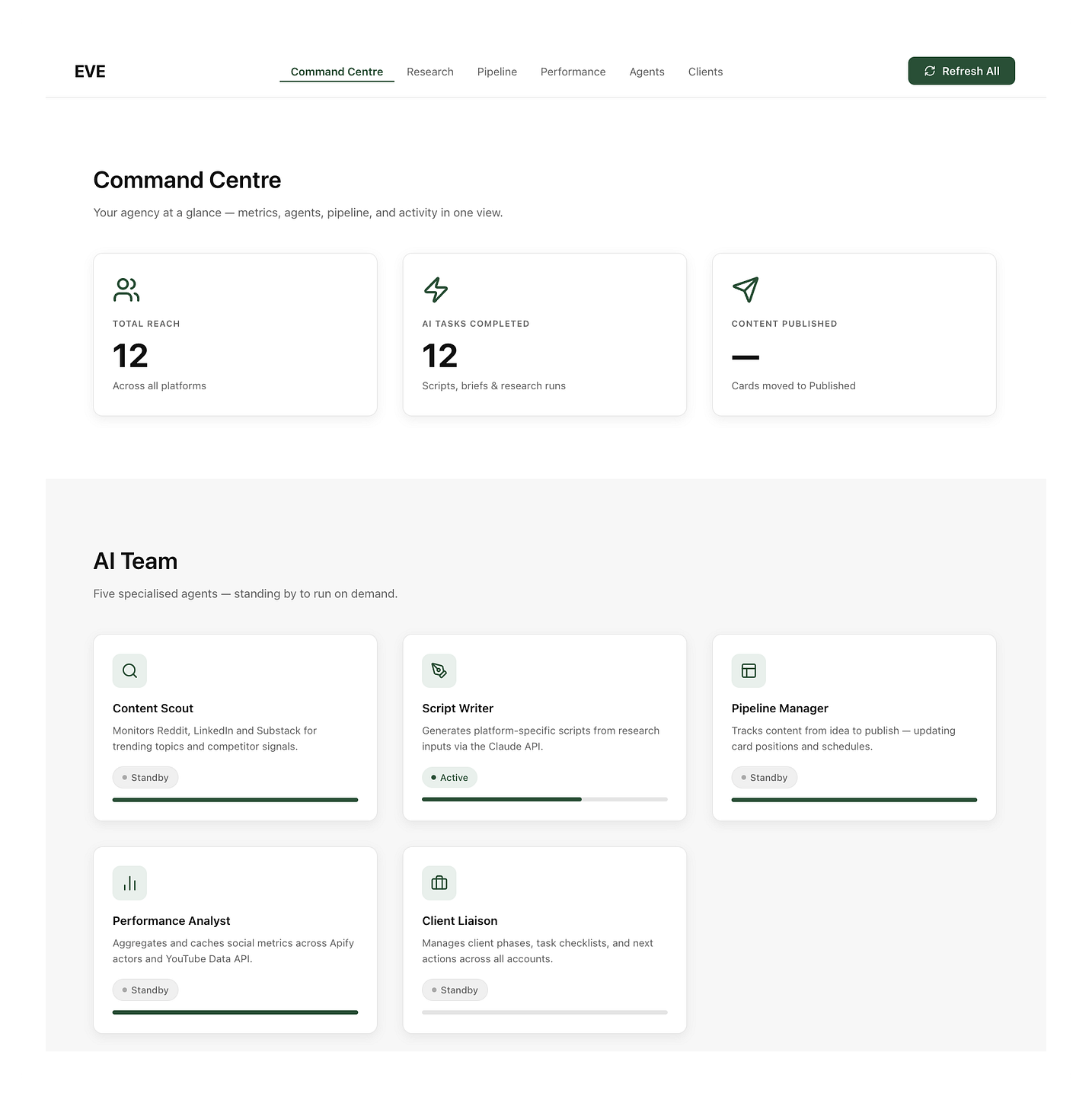Click the Total Reach users icon
Image resolution: width=1092 pixels, height=1097 pixels.
click(126, 289)
